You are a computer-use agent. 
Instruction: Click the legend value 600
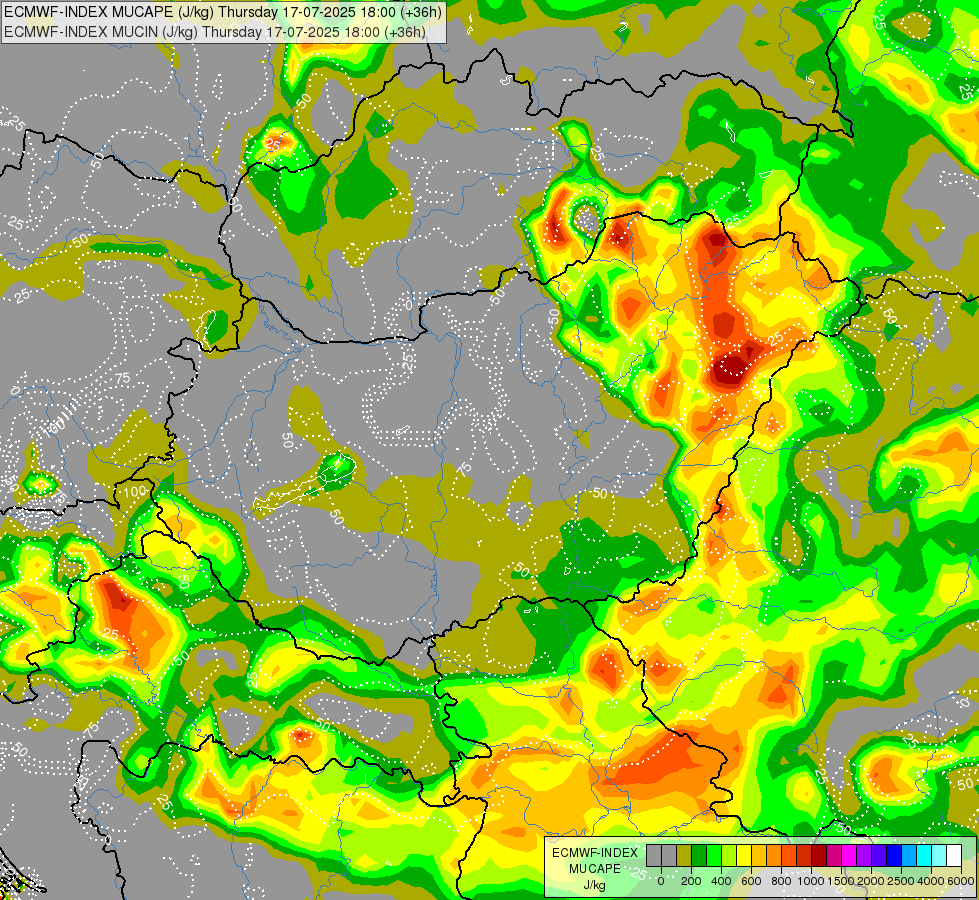click(751, 881)
